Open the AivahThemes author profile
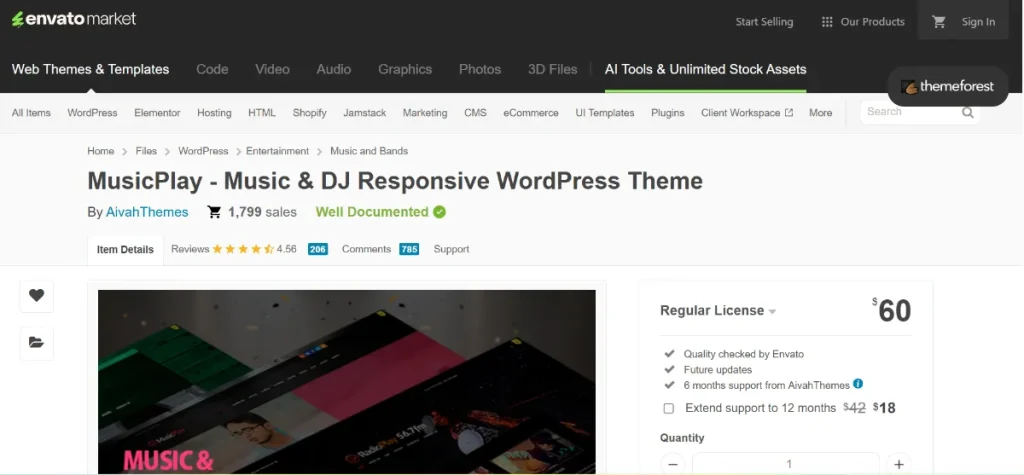The image size is (1024, 475). (x=147, y=212)
